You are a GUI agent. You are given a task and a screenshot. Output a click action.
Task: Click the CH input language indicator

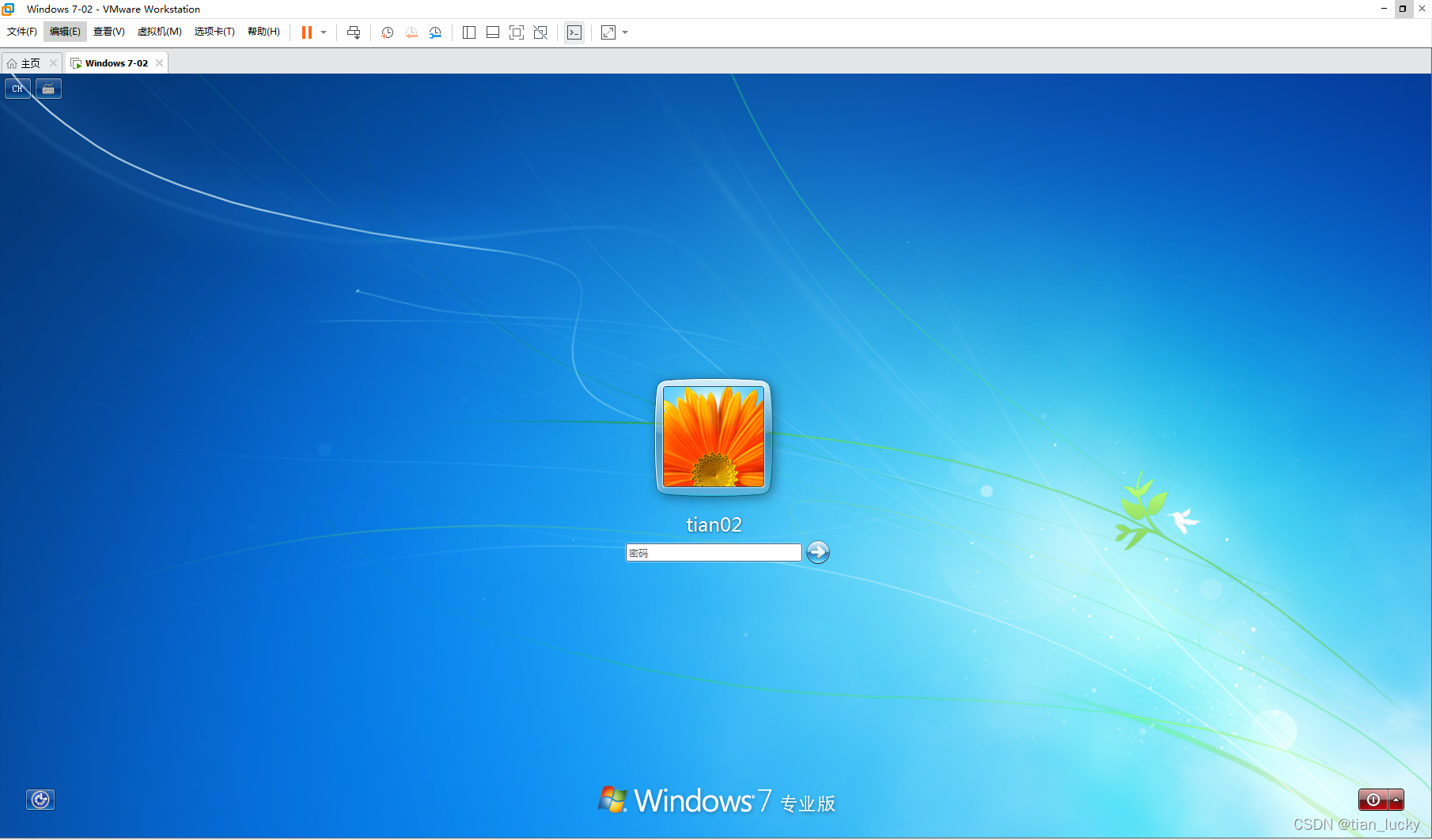click(x=17, y=89)
